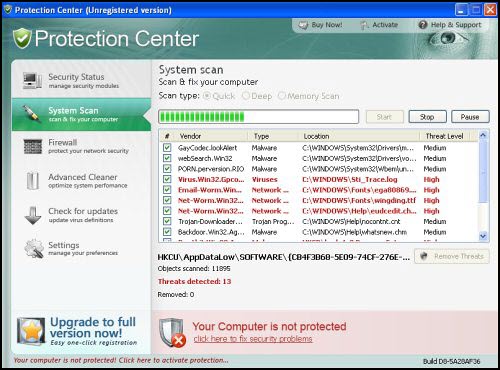Click the threat list scroll down arrow

coord(483,236)
